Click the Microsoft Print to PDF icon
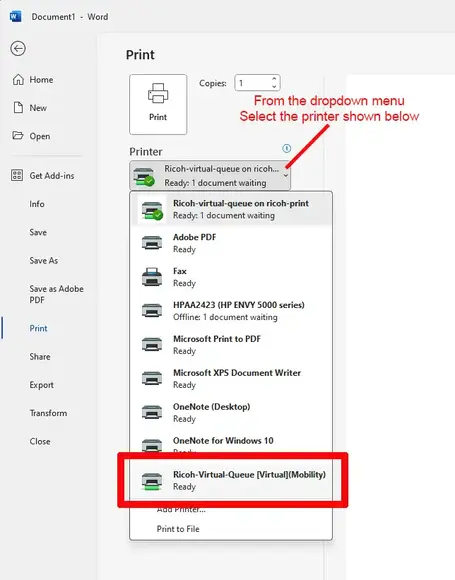Image resolution: width=455 pixels, height=580 pixels. click(x=152, y=344)
